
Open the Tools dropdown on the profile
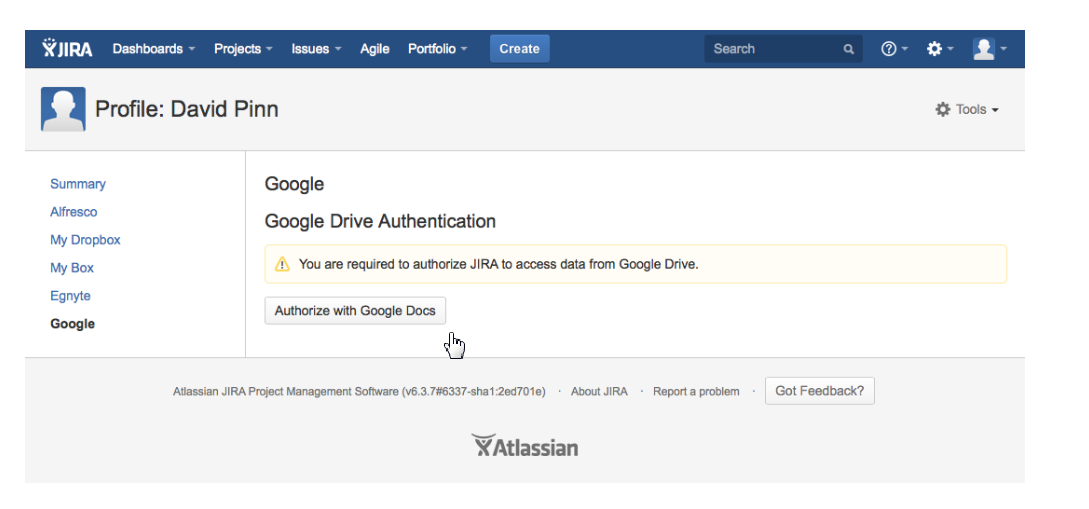pyautogui.click(x=967, y=110)
